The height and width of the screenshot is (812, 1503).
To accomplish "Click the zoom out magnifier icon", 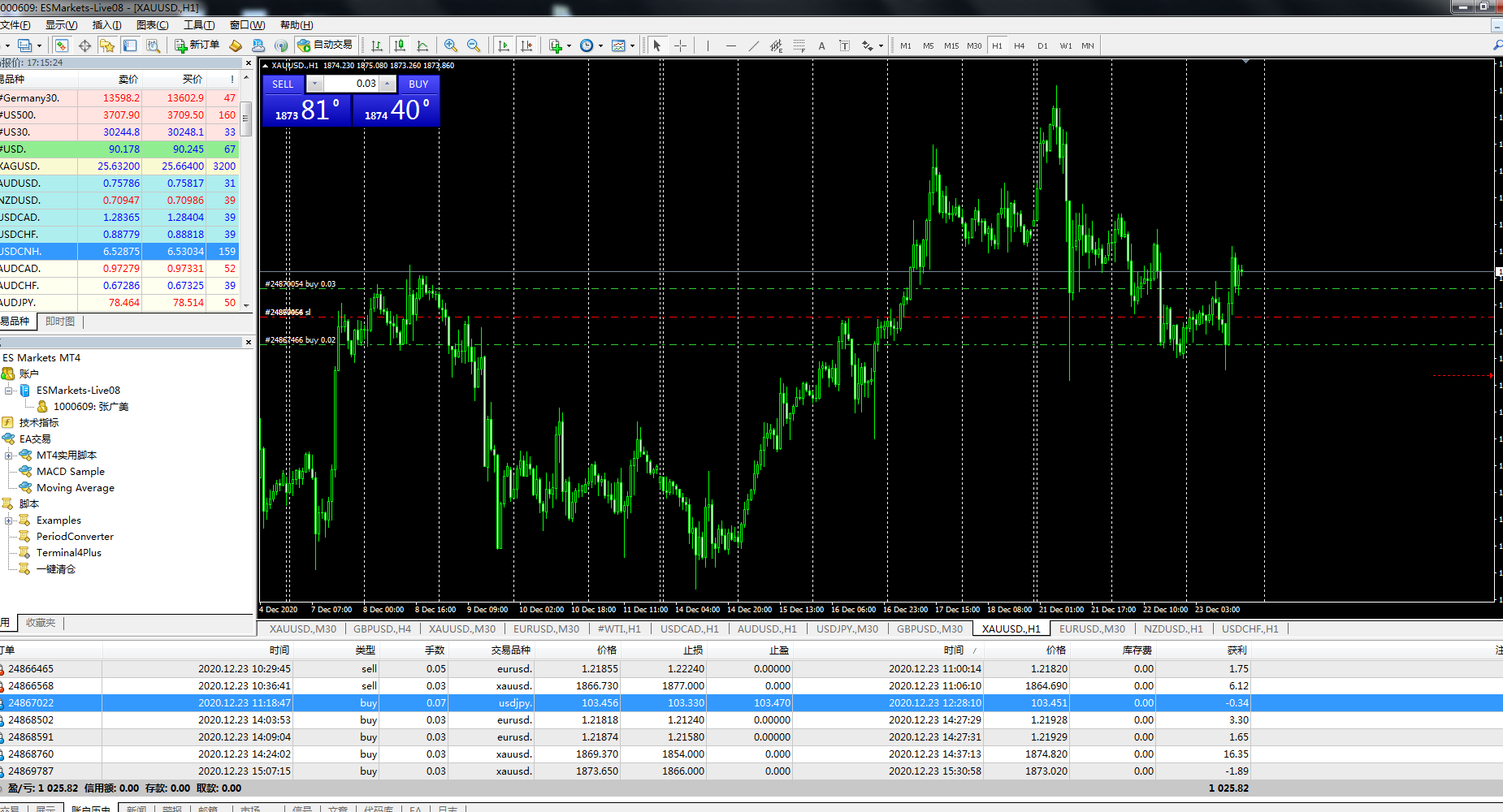I will pos(474,45).
